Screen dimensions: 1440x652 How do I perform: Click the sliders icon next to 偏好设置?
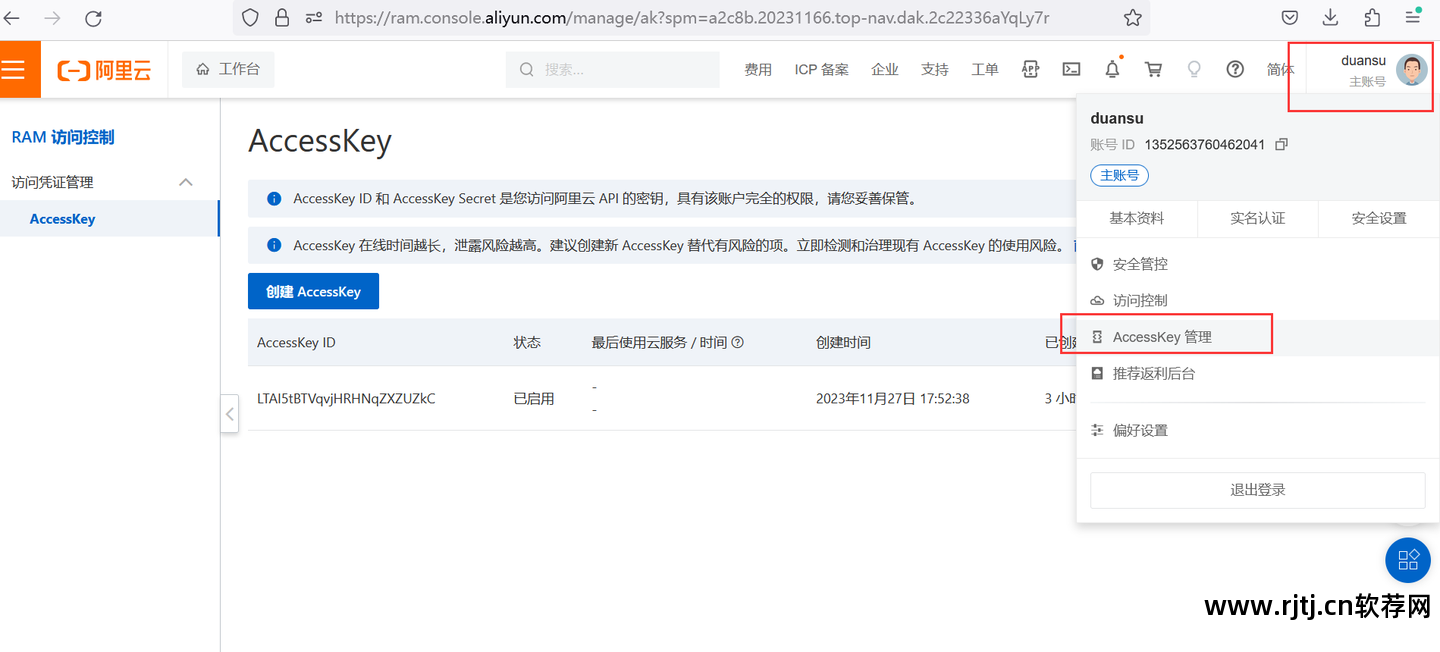coord(1097,430)
